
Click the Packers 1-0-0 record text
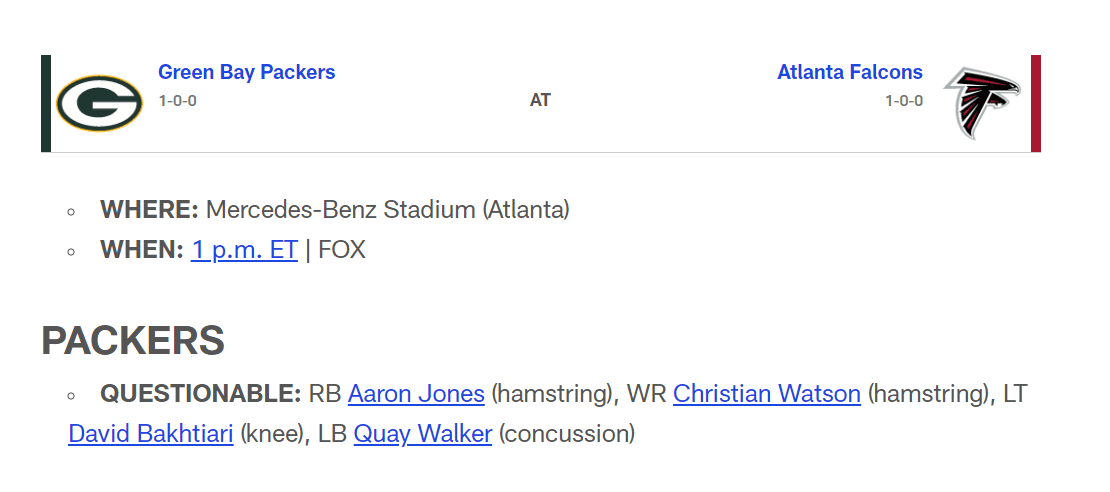click(x=178, y=101)
